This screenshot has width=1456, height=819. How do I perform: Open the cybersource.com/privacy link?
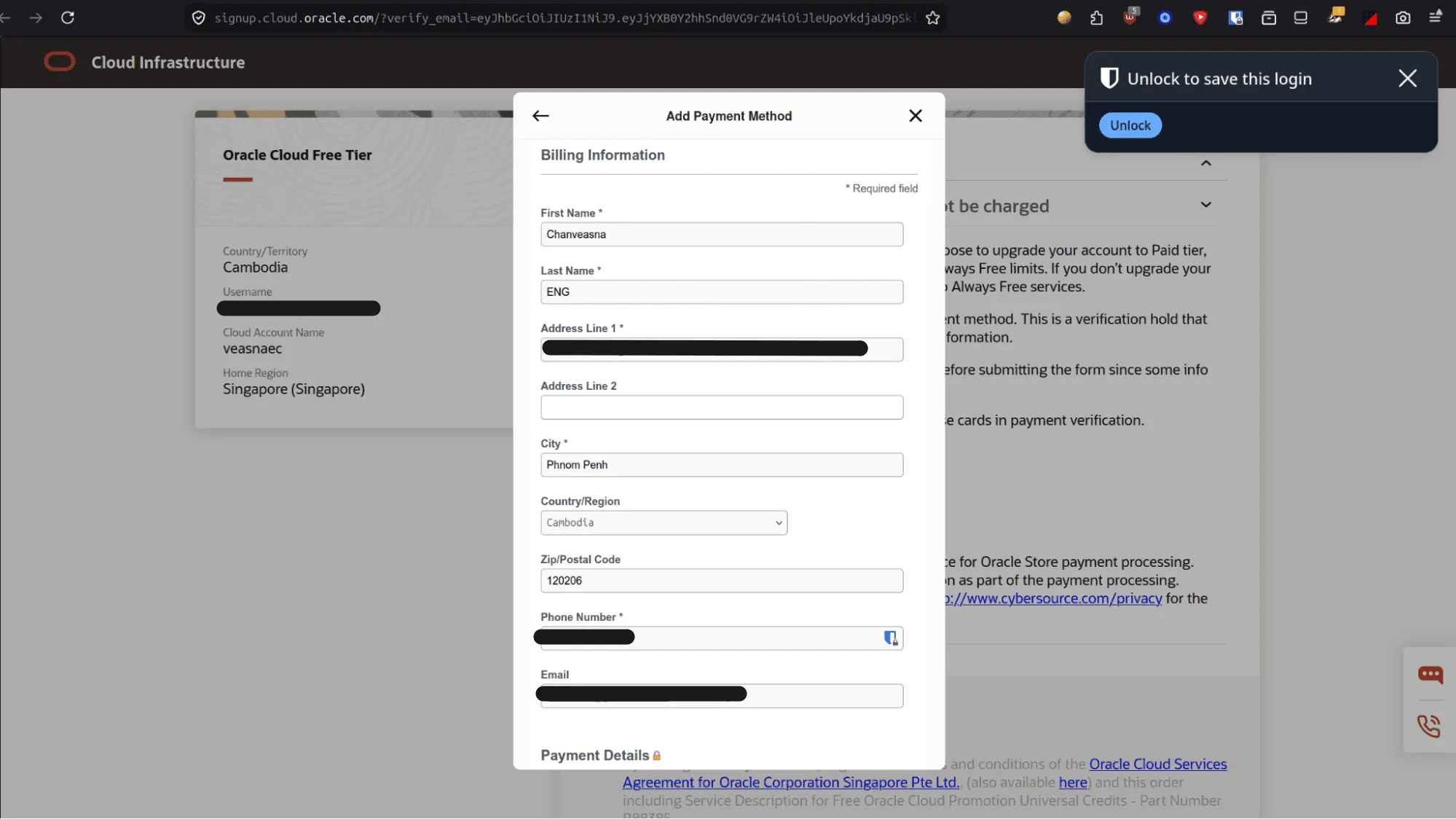coord(1053,598)
